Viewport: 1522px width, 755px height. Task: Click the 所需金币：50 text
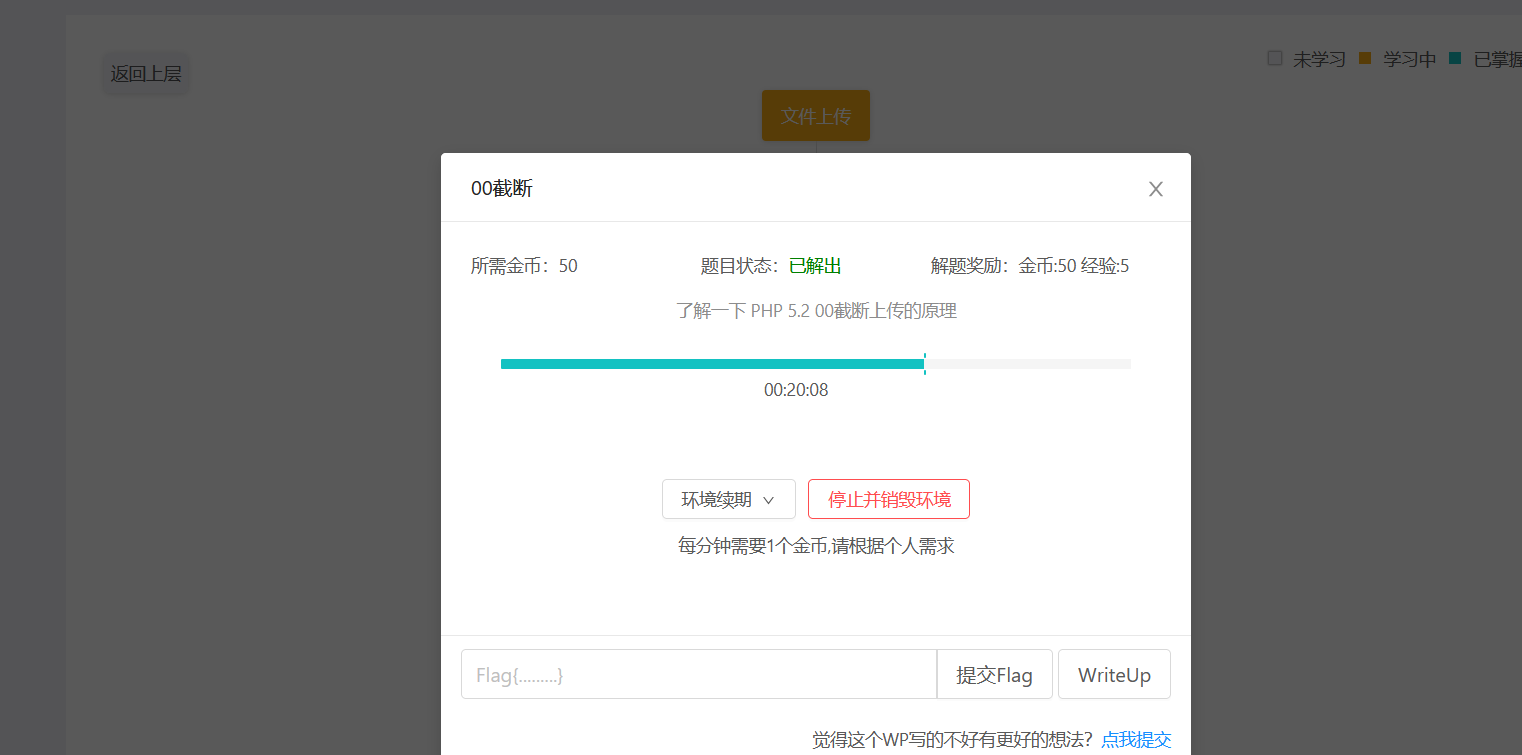click(x=524, y=266)
